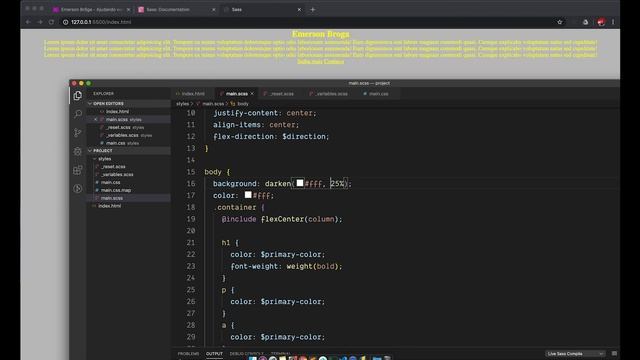Click weight(bold) on line 23
640x360 pixels.
[313, 267]
